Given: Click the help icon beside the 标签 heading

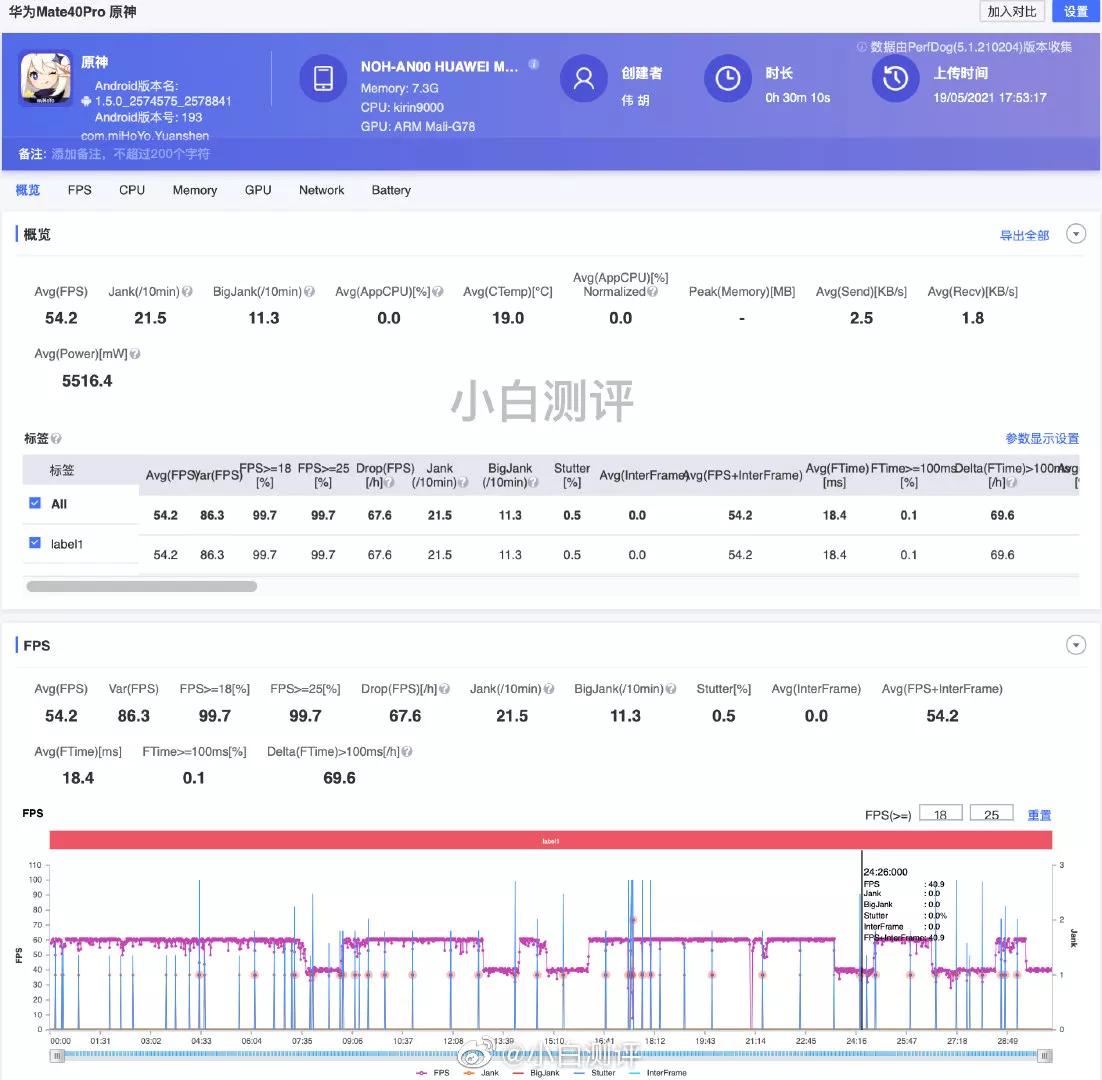Looking at the screenshot, I should [x=56, y=438].
